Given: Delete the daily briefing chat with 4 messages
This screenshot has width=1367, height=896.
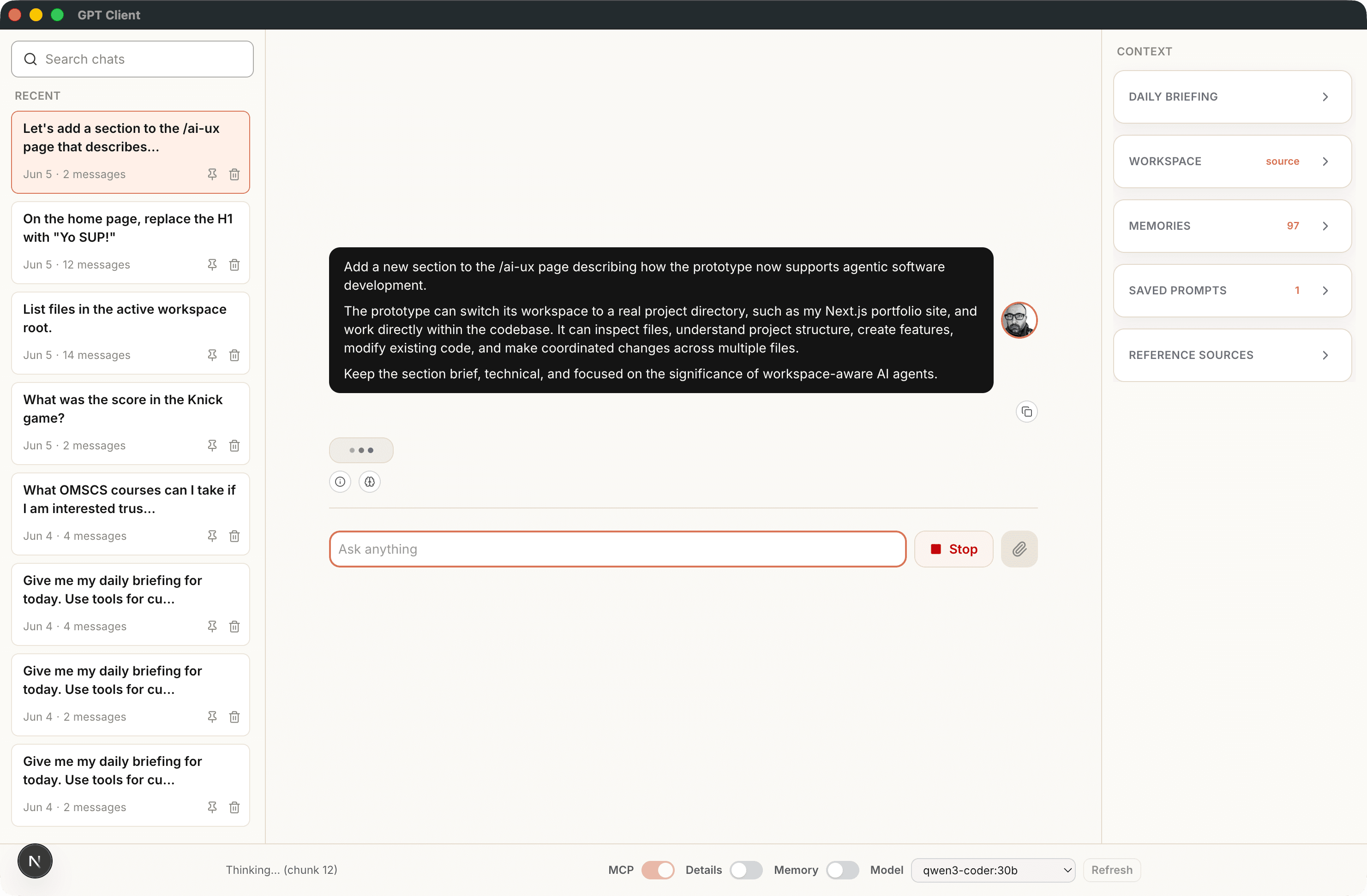Looking at the screenshot, I should pos(234,627).
